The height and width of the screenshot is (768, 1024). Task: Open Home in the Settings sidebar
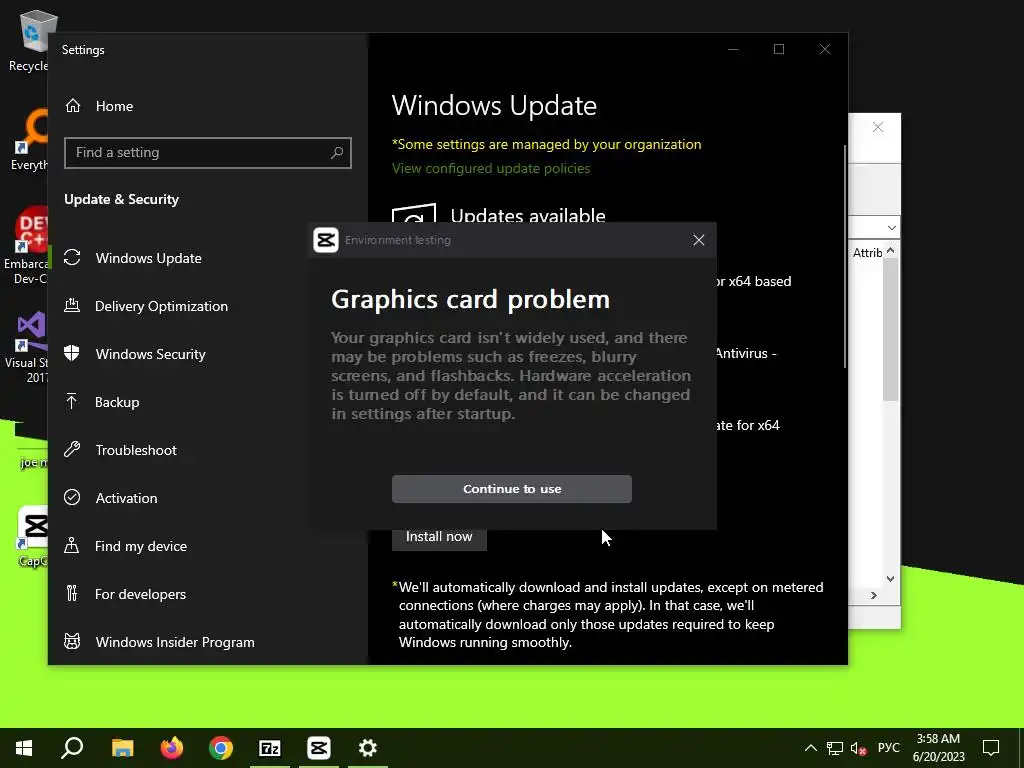[114, 106]
